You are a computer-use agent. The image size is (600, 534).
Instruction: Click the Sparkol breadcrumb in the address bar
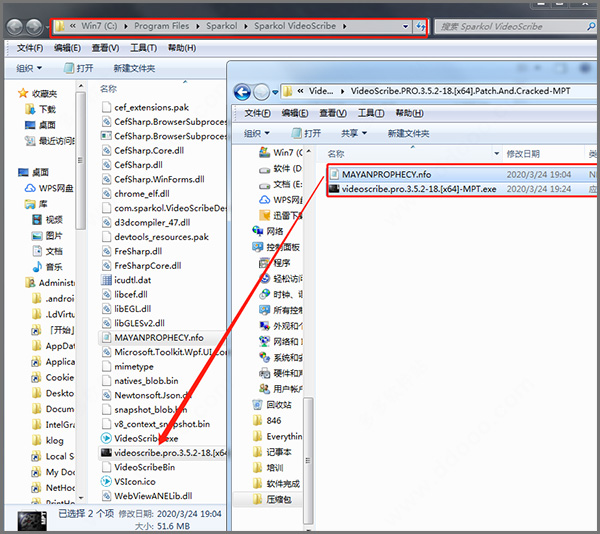tap(222, 26)
